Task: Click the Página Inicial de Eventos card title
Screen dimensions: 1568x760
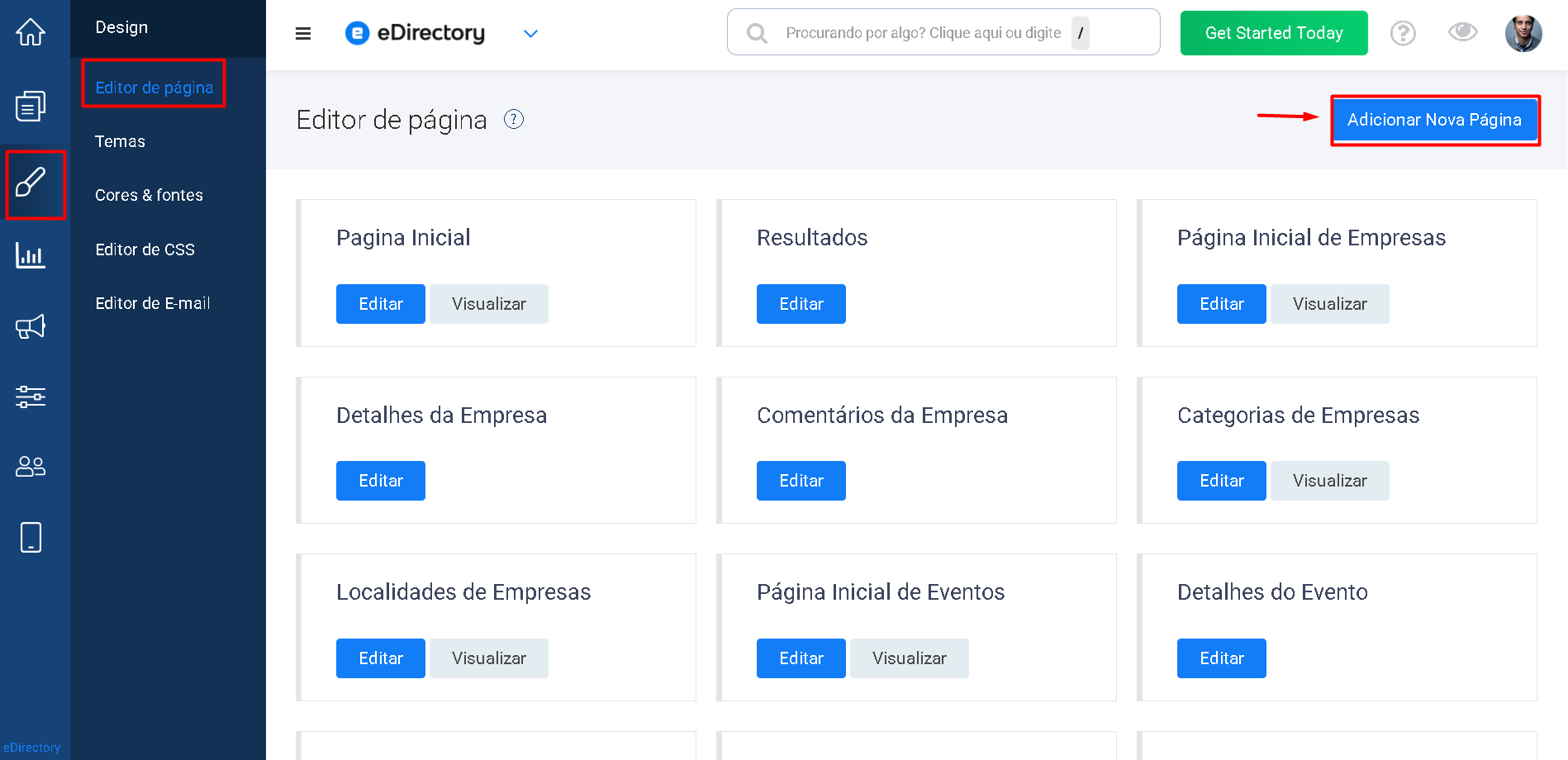Action: pyautogui.click(x=881, y=592)
